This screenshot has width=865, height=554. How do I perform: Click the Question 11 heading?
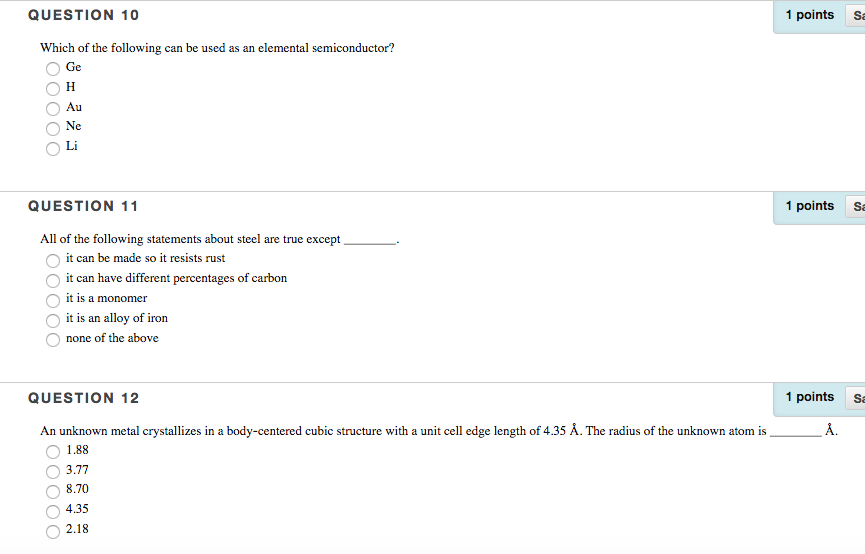click(83, 206)
